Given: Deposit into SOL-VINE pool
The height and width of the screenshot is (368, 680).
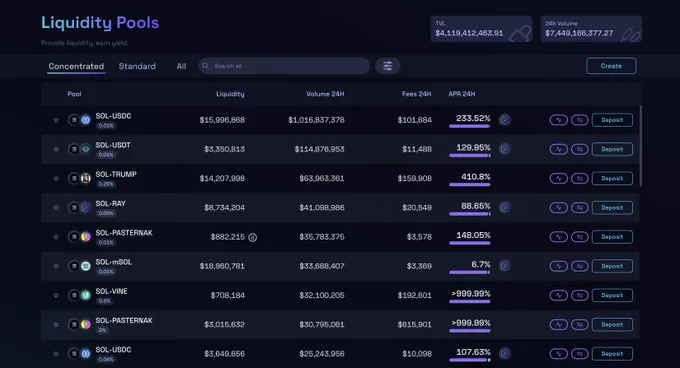Looking at the screenshot, I should 612,296.
